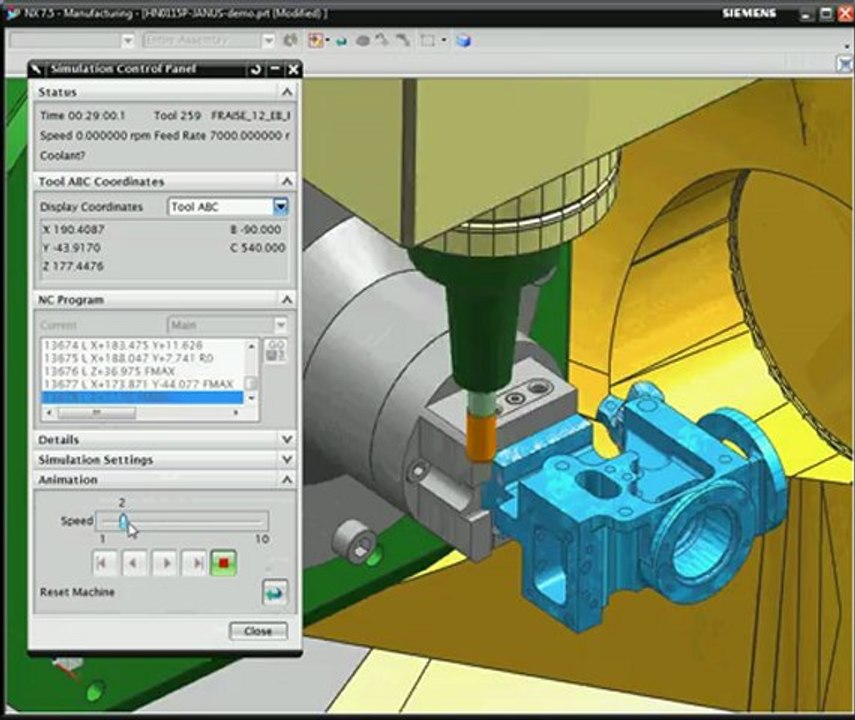
Task: Open the Display Coordinates dropdown
Action: coord(280,207)
